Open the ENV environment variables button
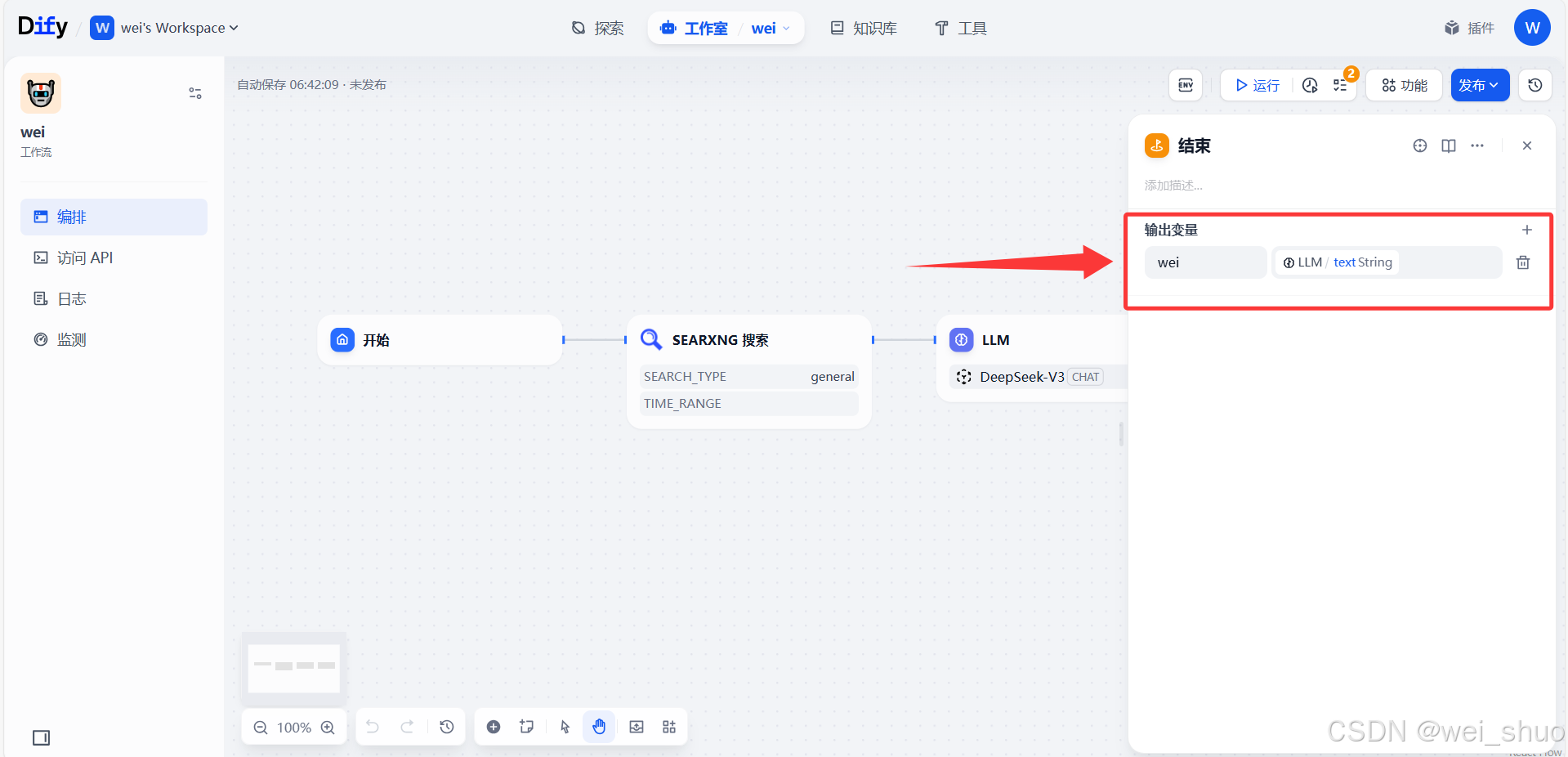 [x=1186, y=85]
